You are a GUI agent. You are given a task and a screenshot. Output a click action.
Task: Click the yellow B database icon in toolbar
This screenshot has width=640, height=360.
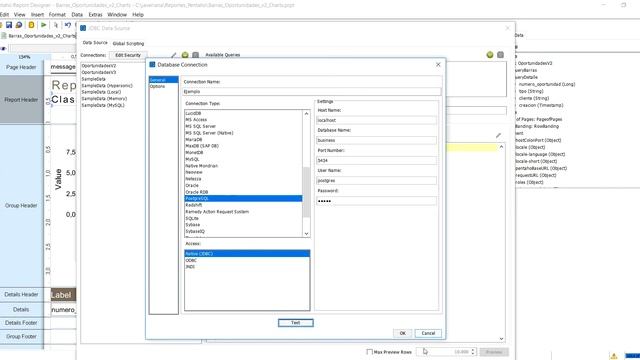tap(31, 25)
